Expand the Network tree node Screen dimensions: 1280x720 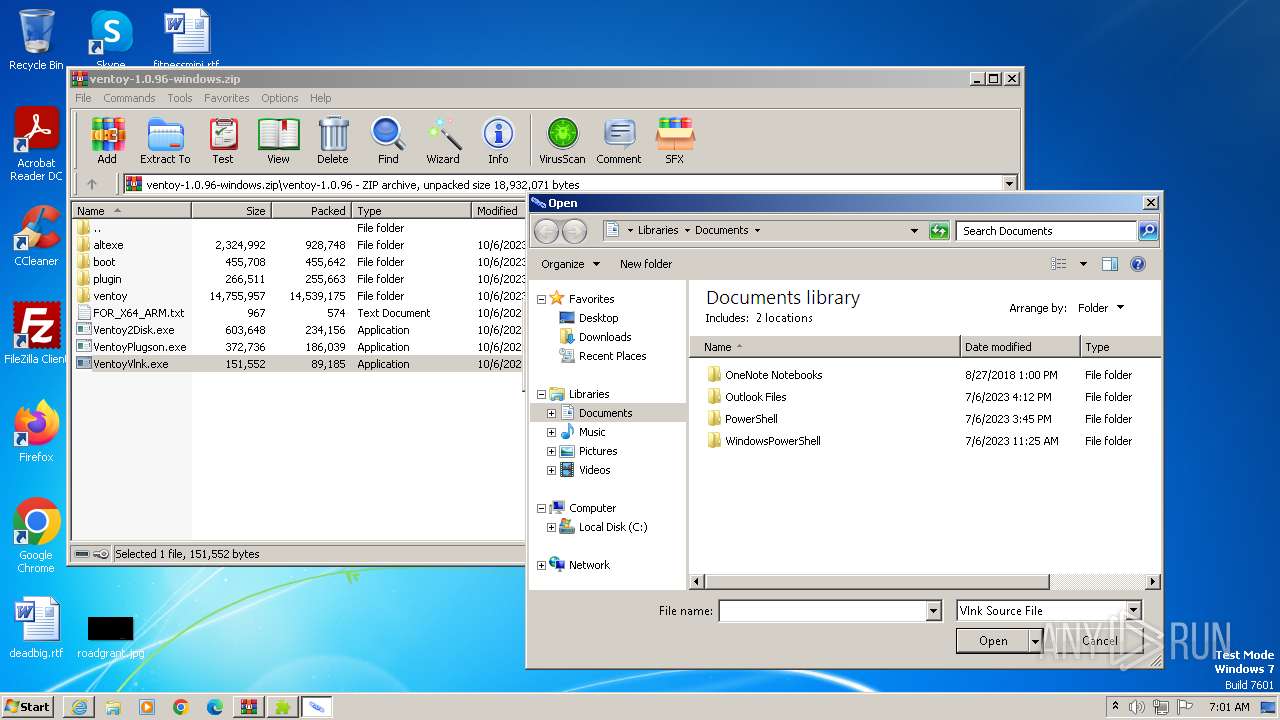click(x=542, y=565)
